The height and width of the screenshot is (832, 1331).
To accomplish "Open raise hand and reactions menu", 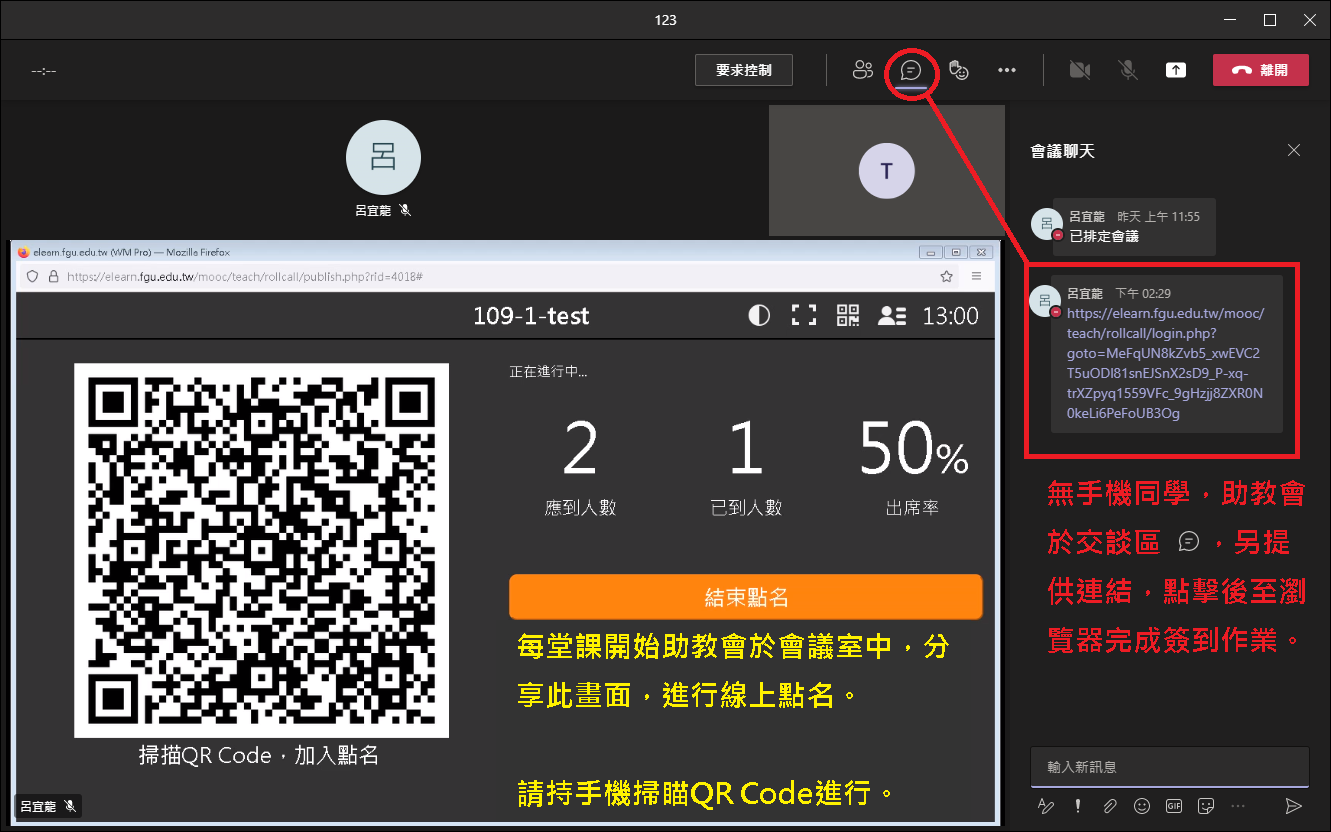I will click(959, 70).
